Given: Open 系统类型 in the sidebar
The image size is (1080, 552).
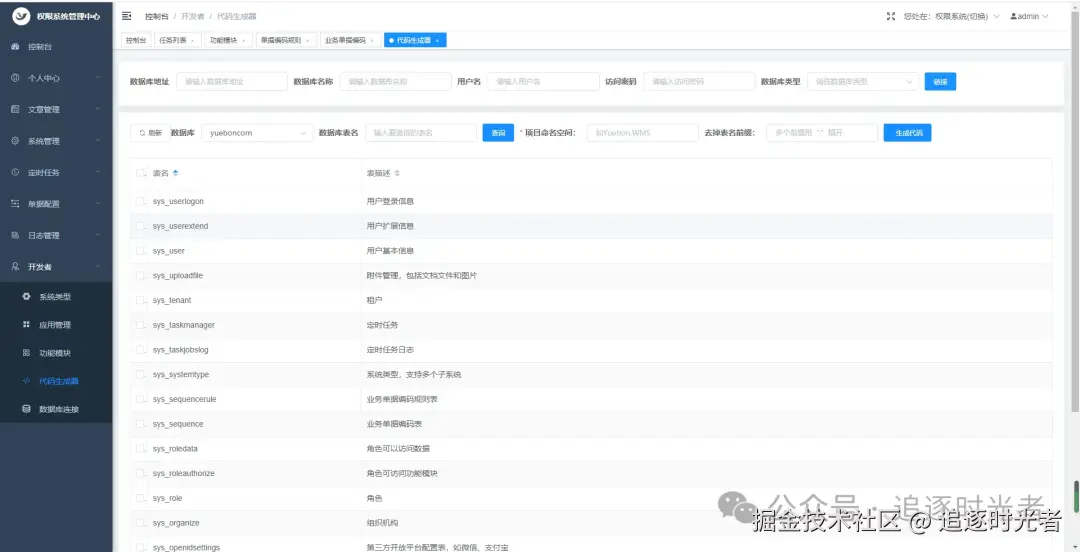Looking at the screenshot, I should click(56, 296).
